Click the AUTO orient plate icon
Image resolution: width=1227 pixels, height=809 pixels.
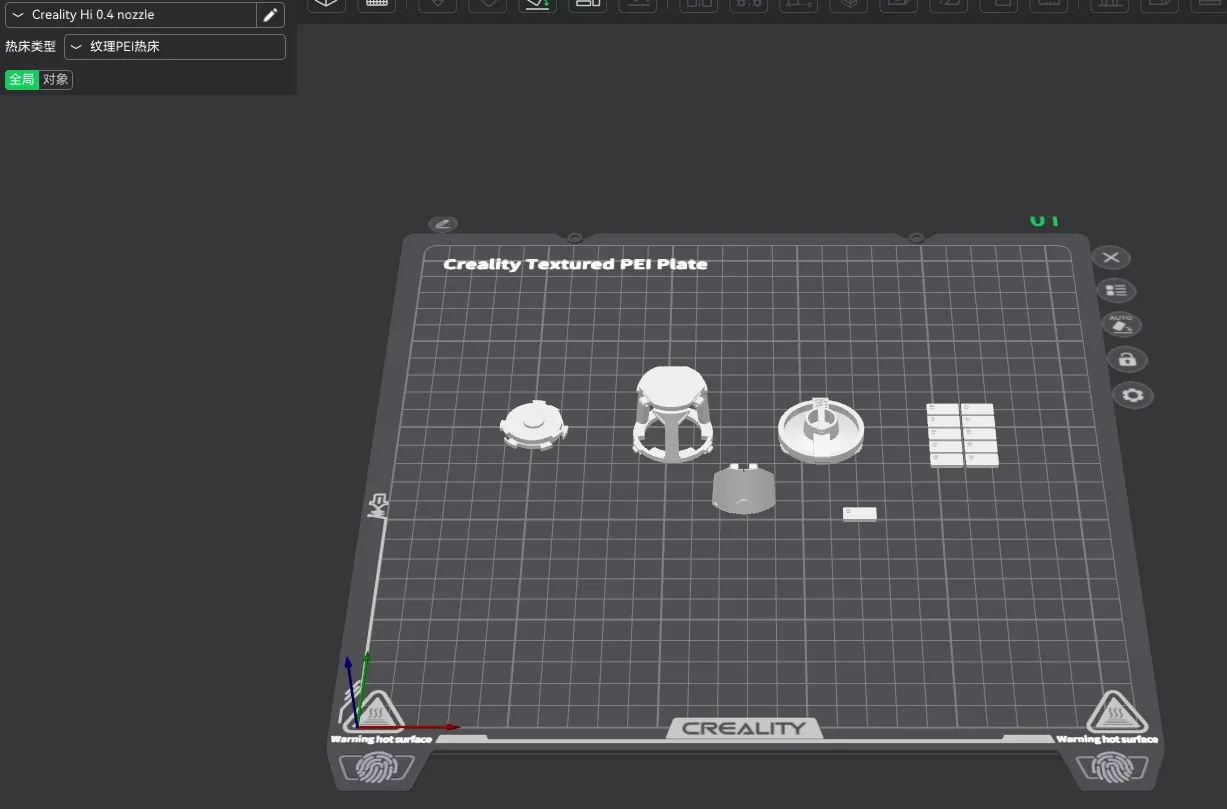pos(1121,325)
